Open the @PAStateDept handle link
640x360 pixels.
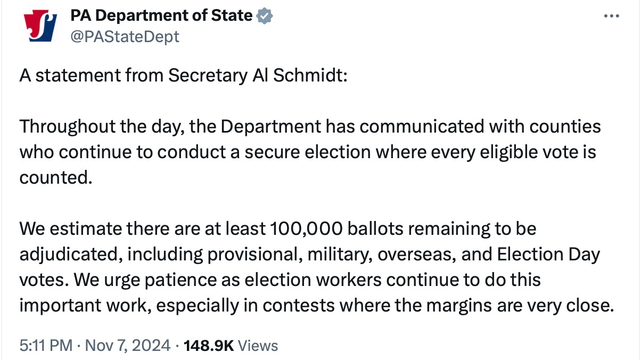tap(124, 36)
